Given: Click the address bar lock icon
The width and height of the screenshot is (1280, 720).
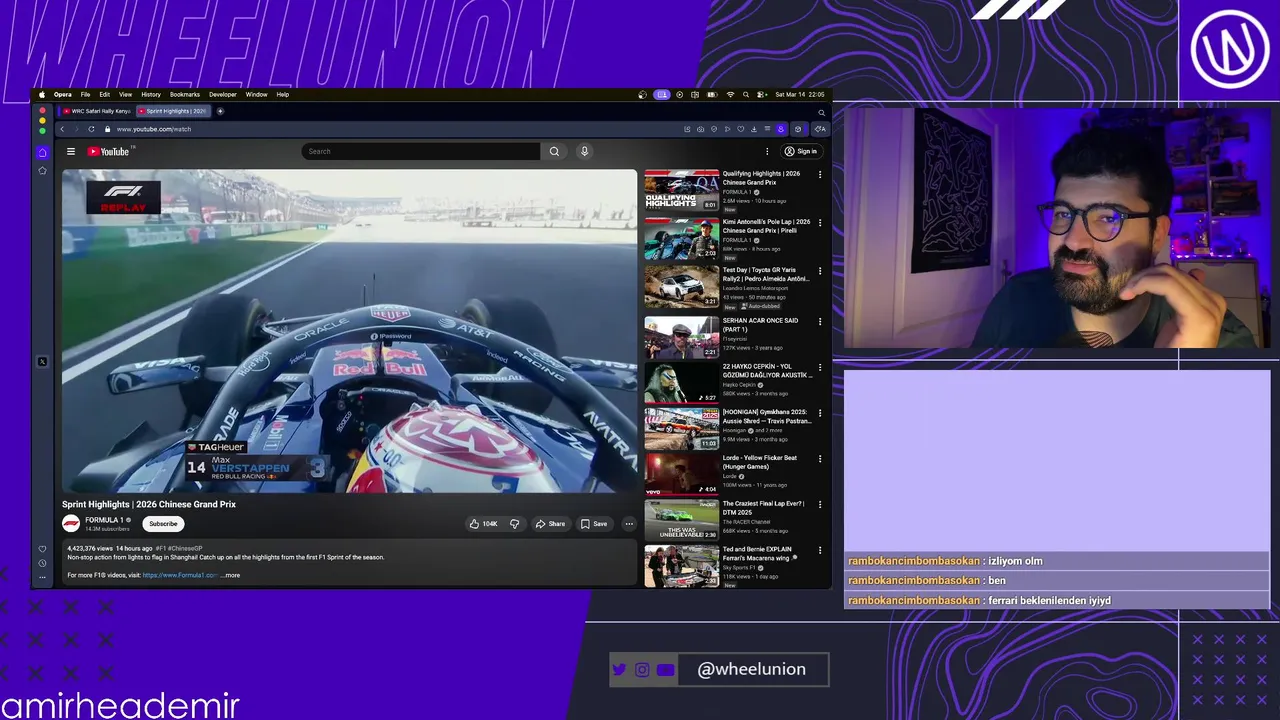Looking at the screenshot, I should [107, 129].
